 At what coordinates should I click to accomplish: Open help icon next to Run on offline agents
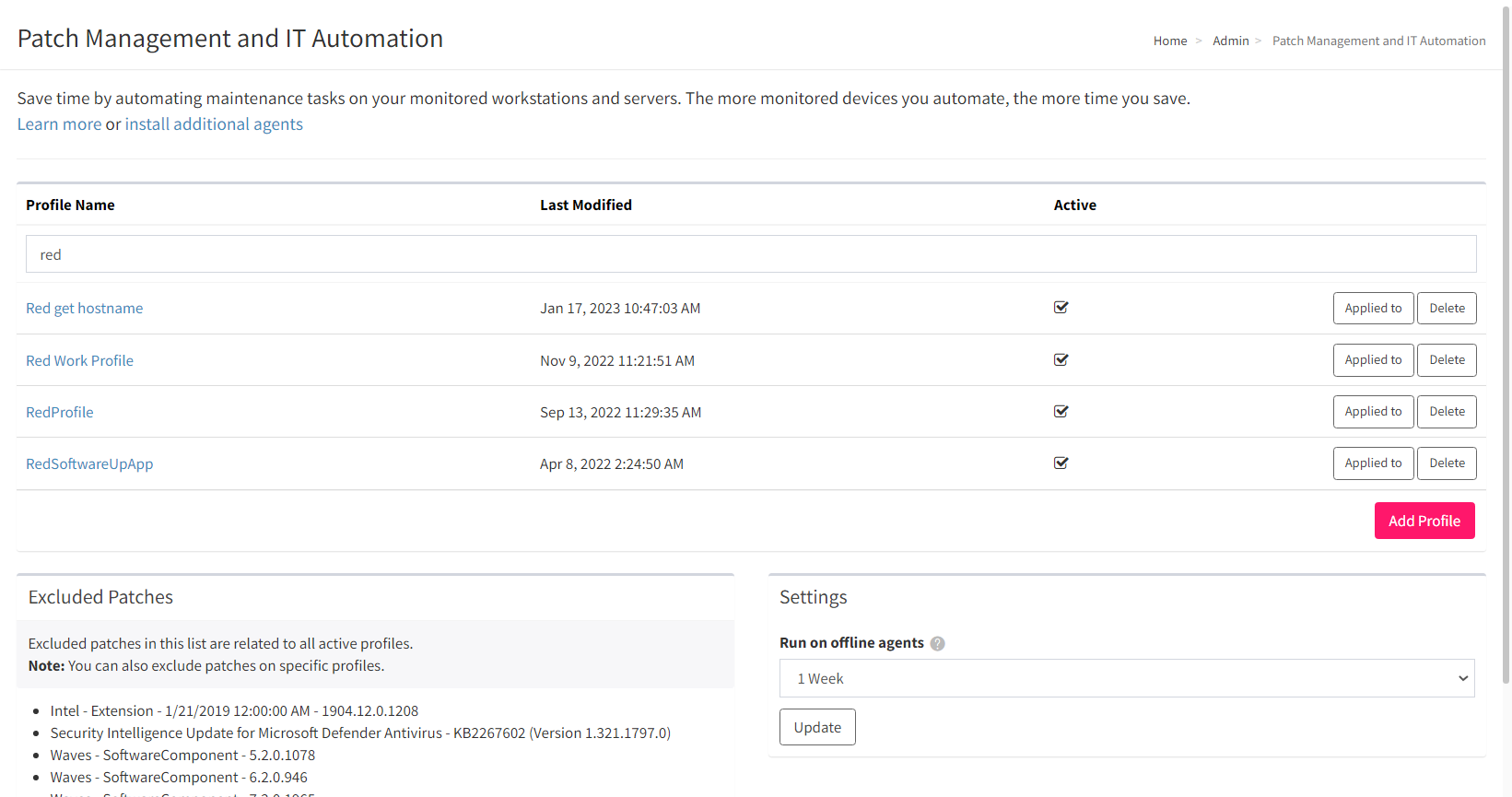[937, 643]
